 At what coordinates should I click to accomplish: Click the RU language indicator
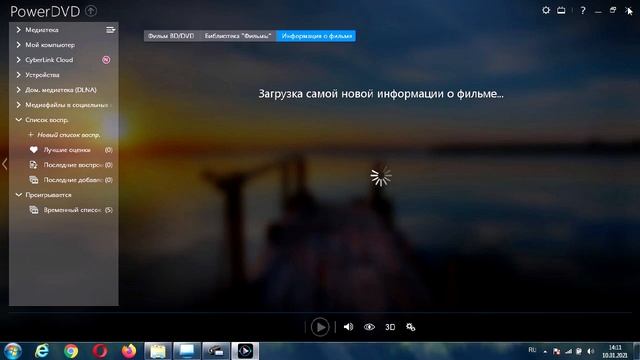tap(532, 350)
